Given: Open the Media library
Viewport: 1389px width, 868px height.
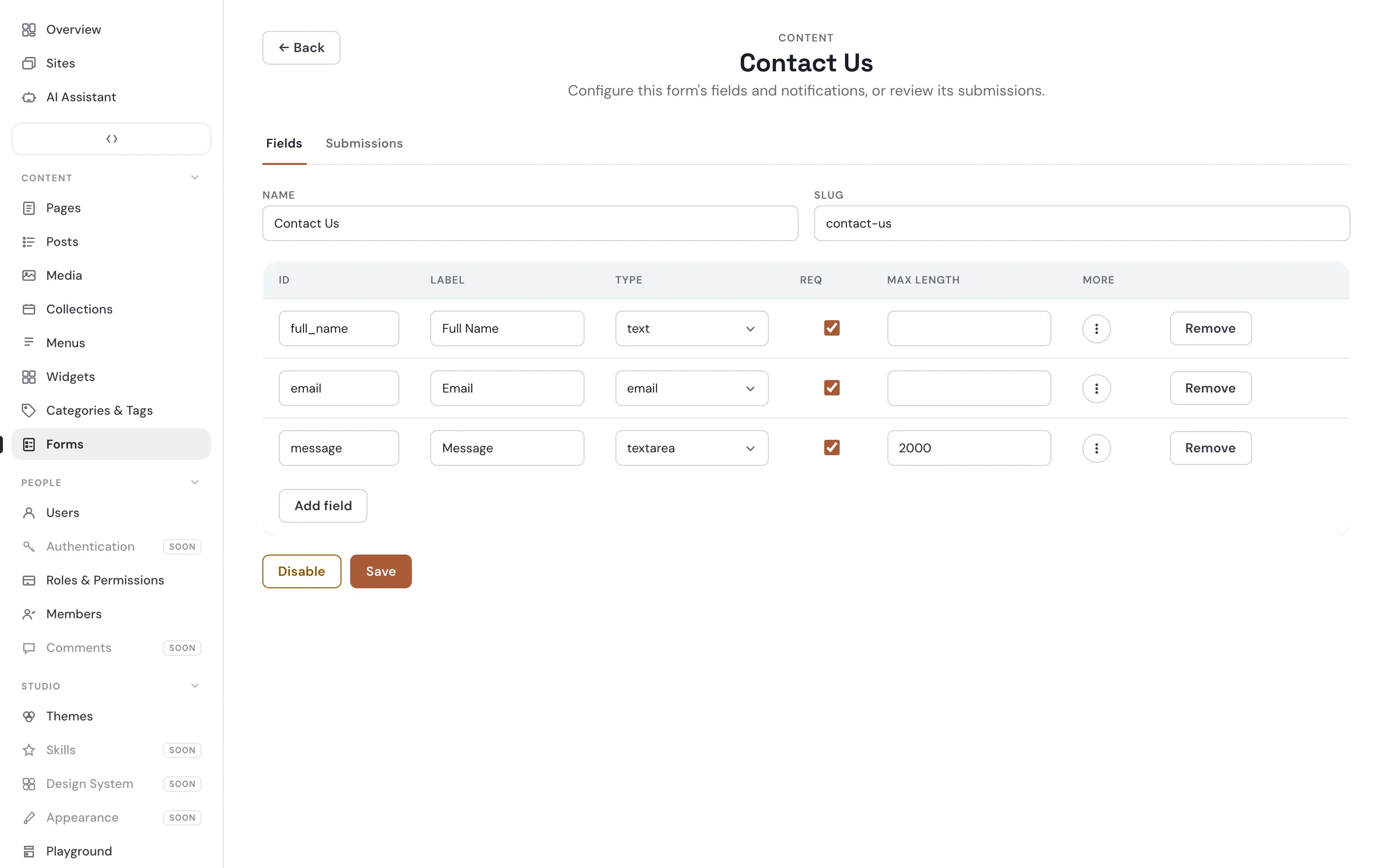Looking at the screenshot, I should (x=111, y=275).
